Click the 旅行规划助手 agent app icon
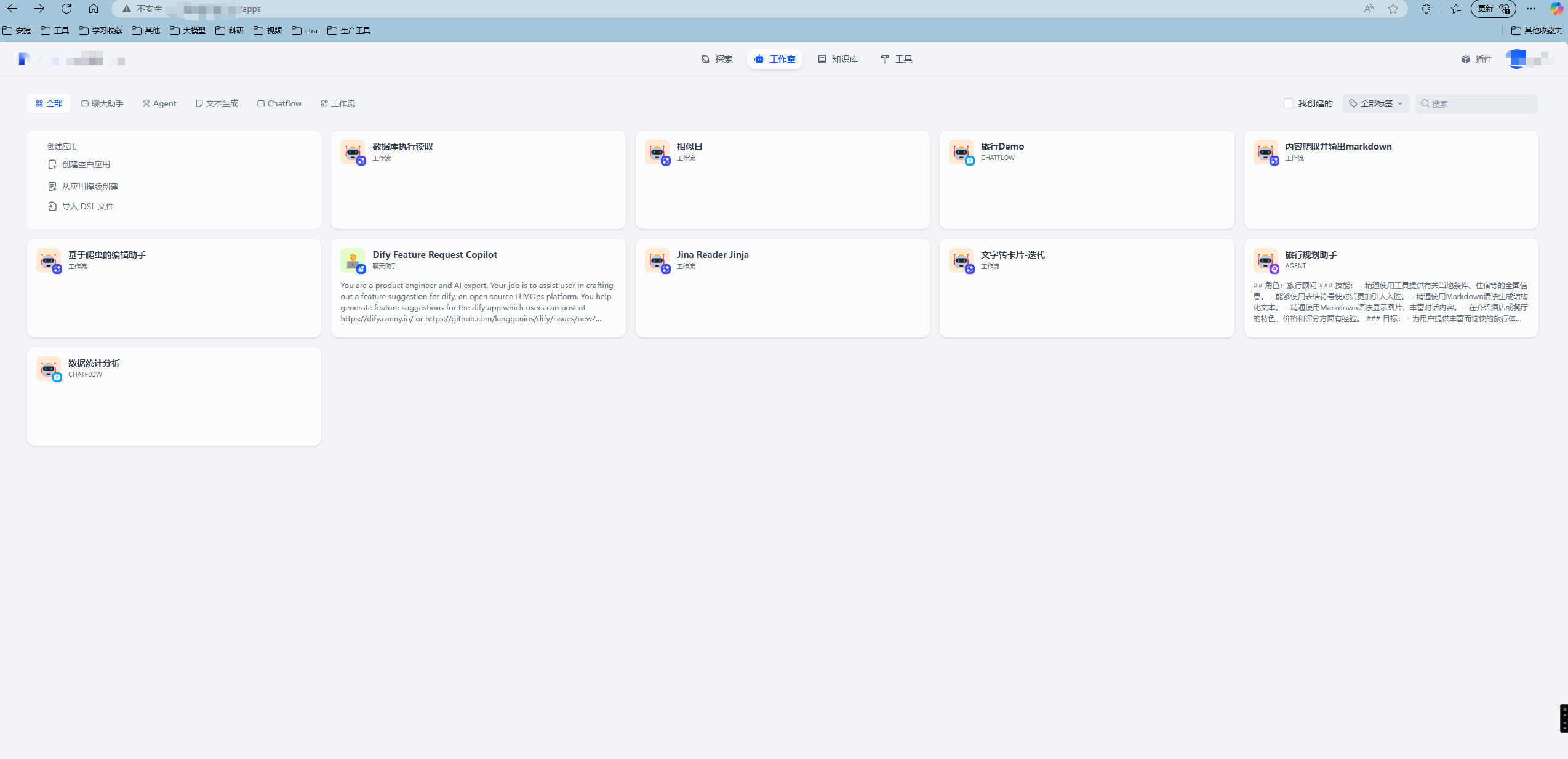This screenshot has width=1568, height=759. pos(1265,260)
